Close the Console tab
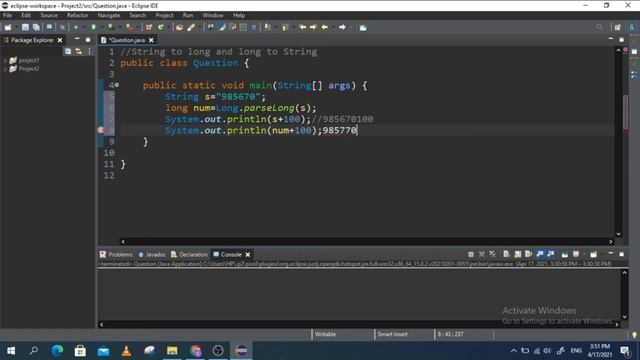Viewport: 640px width, 360px height. point(248,255)
